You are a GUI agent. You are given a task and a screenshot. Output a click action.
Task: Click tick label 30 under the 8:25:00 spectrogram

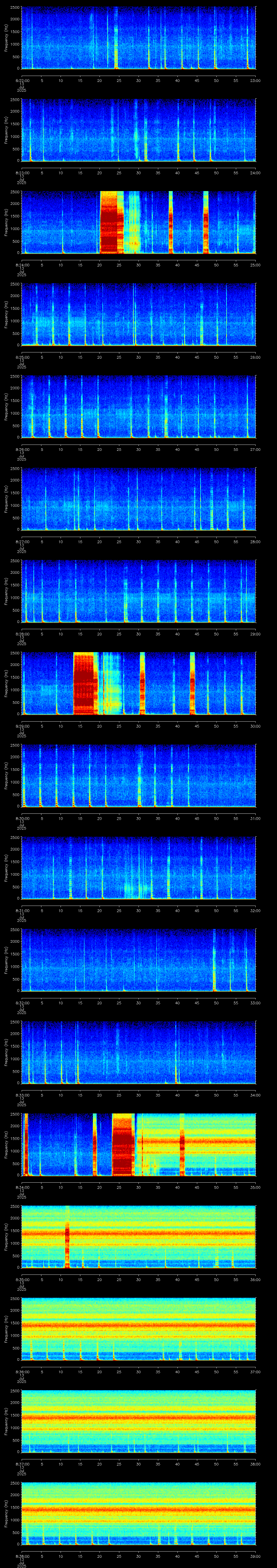click(138, 357)
